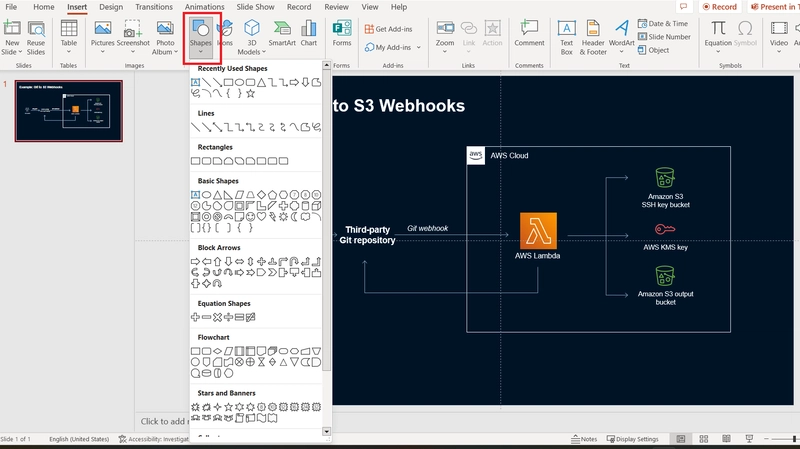Select the Multiplication Sign equation shape
Viewport: 800px width, 449px height.
click(x=217, y=317)
